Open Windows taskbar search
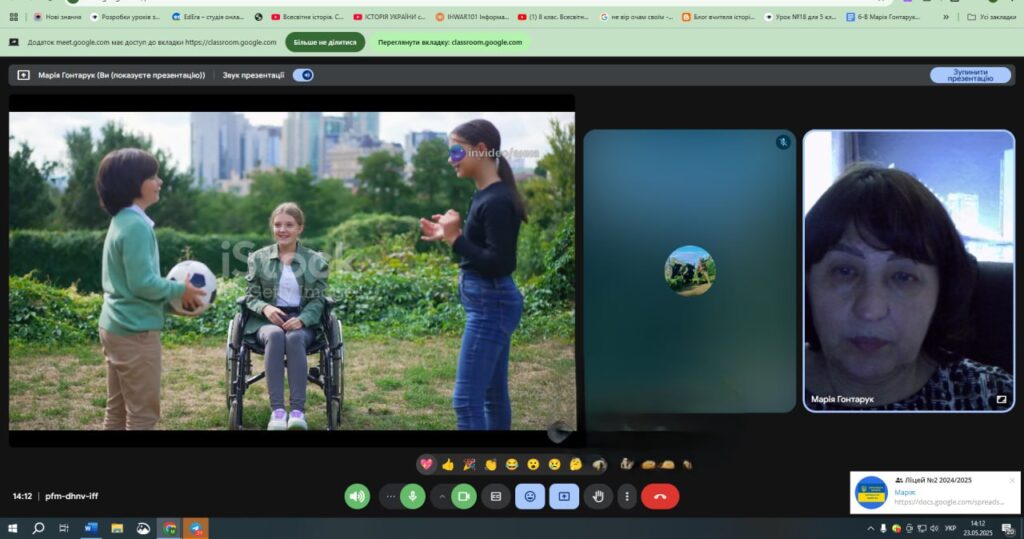Screen dimensions: 1024x539 tap(38, 528)
